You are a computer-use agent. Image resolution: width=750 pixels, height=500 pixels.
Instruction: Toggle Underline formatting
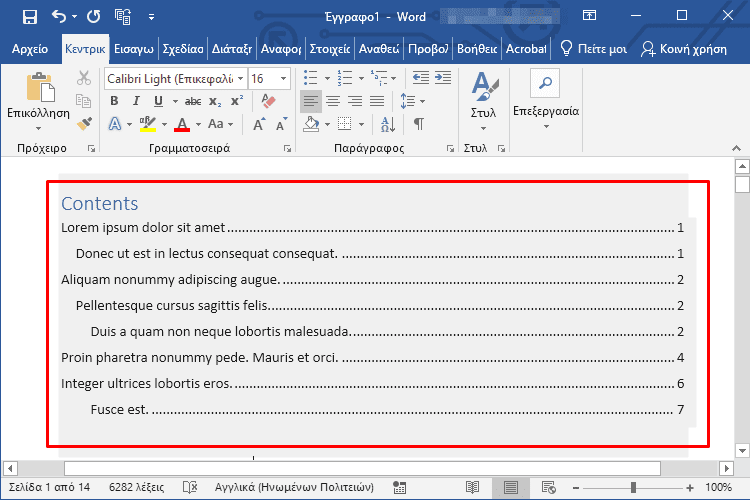(x=158, y=101)
